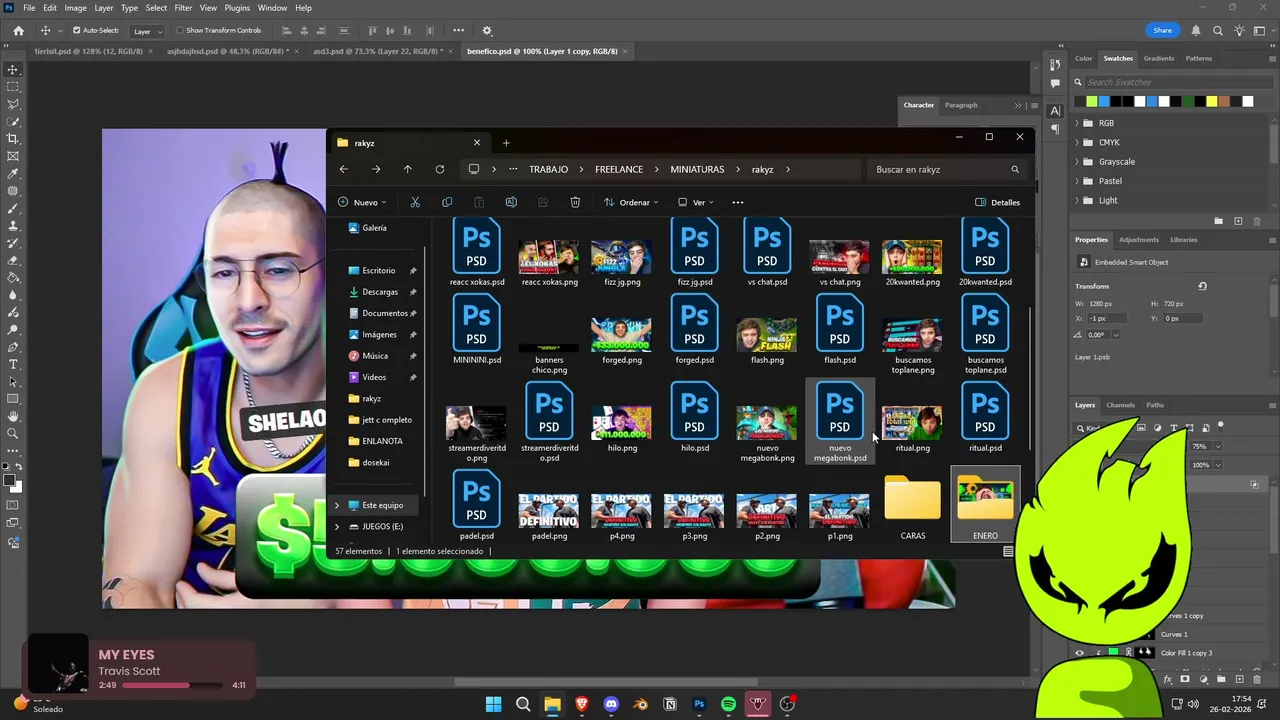Image resolution: width=1280 pixels, height=720 pixels.
Task: Toggle visibility of Color Fill 1 copy 3 layer
Action: pyautogui.click(x=1079, y=653)
